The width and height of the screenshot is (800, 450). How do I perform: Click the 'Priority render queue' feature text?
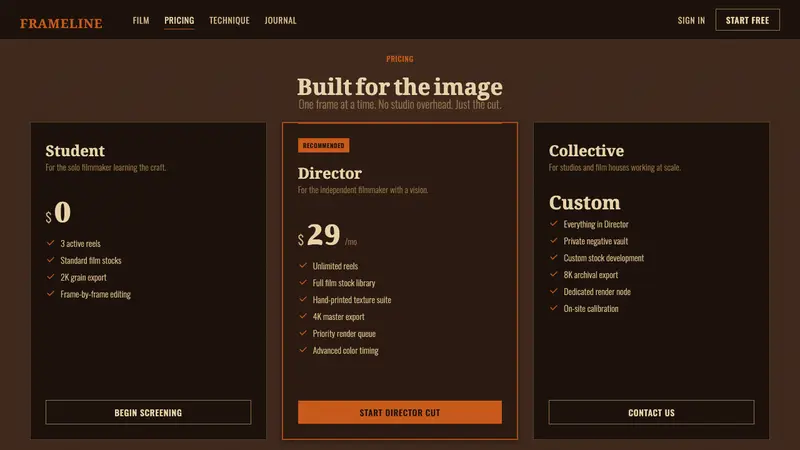click(x=344, y=334)
